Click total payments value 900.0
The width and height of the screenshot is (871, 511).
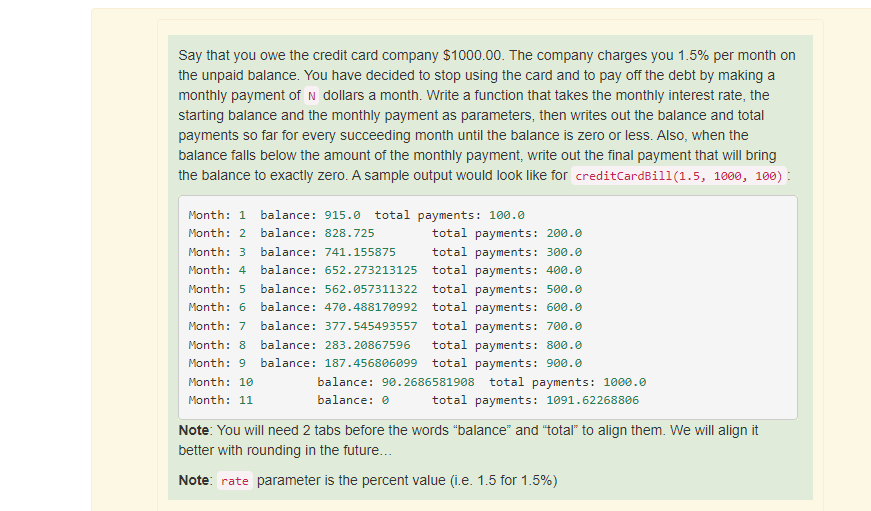(x=564, y=363)
